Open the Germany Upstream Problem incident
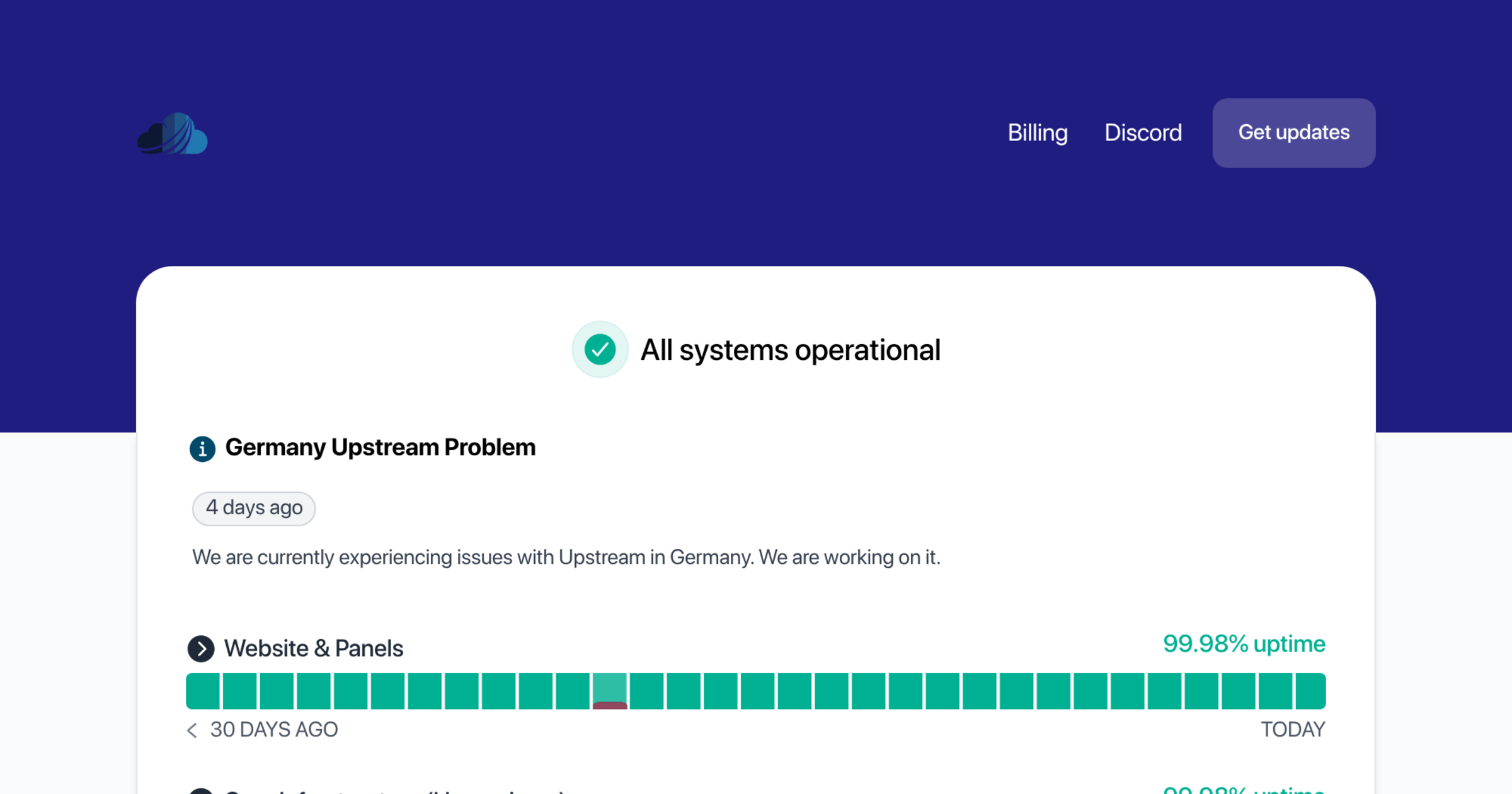 click(x=380, y=447)
